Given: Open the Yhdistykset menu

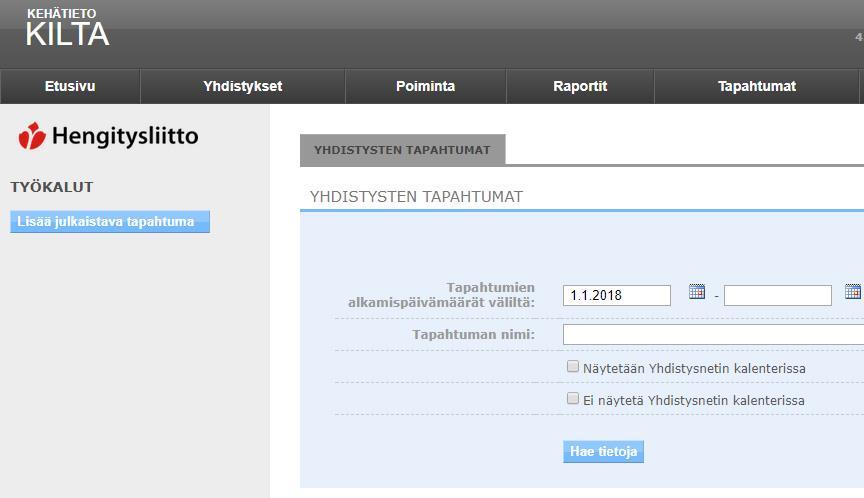Looking at the screenshot, I should [x=242, y=86].
